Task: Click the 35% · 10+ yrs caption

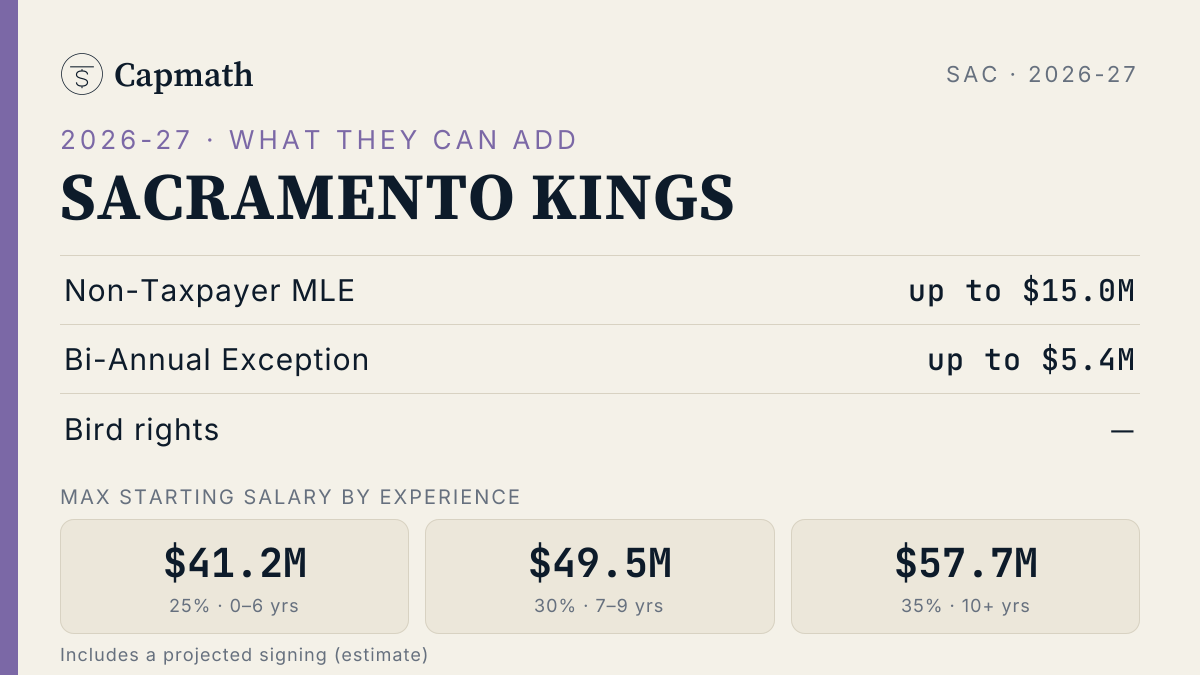Action: point(966,606)
